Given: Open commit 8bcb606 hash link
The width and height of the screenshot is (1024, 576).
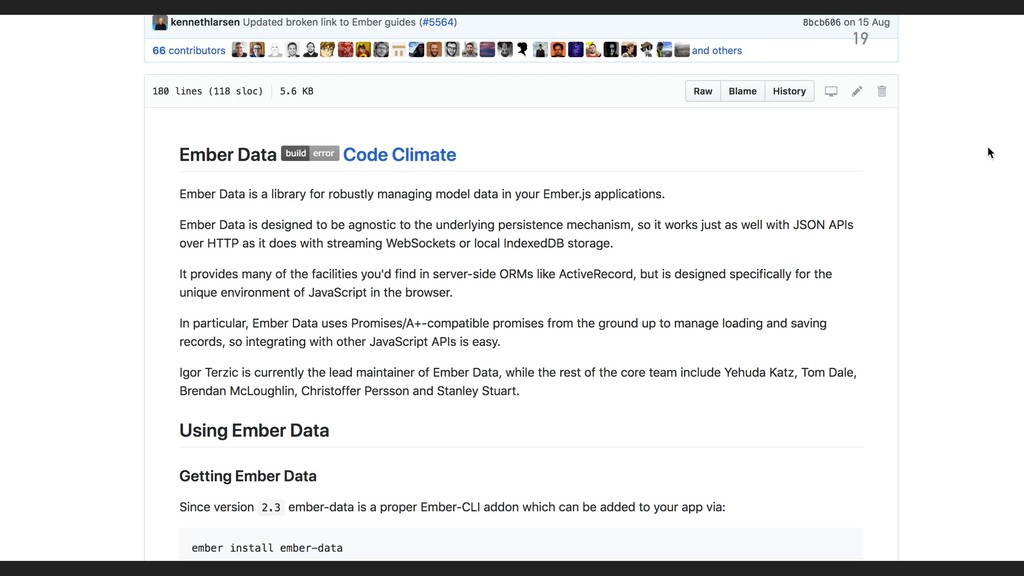Looking at the screenshot, I should pyautogui.click(x=822, y=22).
